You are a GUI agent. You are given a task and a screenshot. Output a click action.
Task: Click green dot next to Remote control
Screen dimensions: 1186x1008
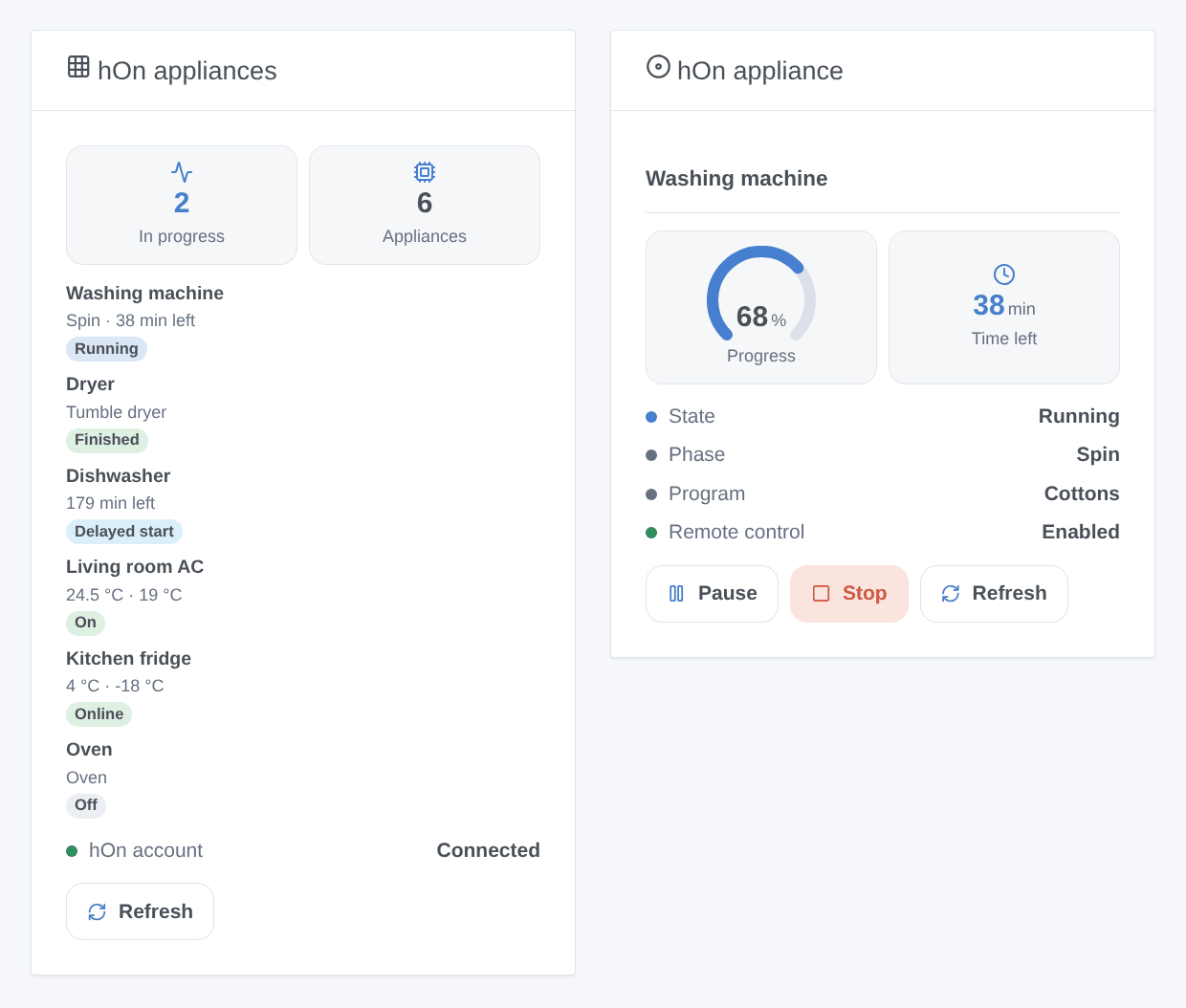pyautogui.click(x=651, y=533)
